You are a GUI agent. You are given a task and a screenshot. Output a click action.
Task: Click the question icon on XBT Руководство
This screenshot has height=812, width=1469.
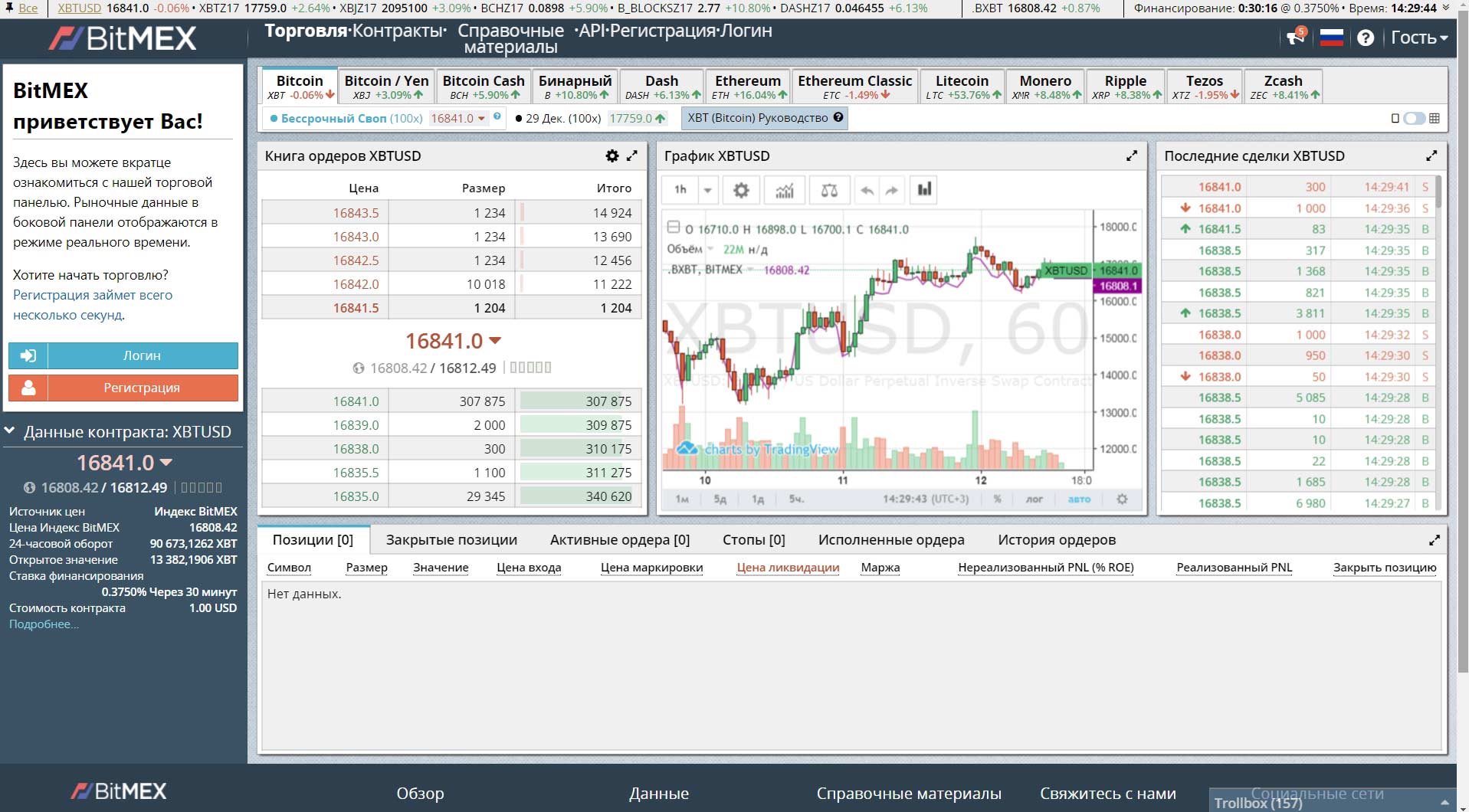coord(838,117)
